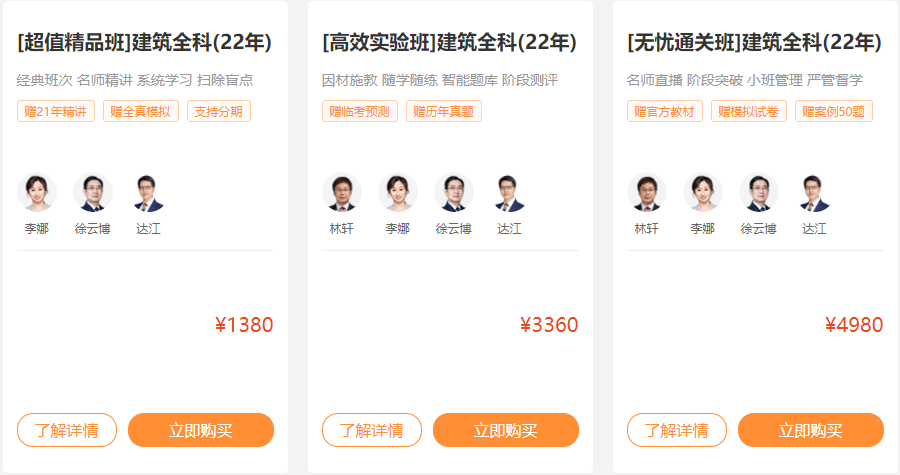Click 林轩 avatar in 无忧通关班 card
Screen dimensions: 900x475
coord(647,192)
